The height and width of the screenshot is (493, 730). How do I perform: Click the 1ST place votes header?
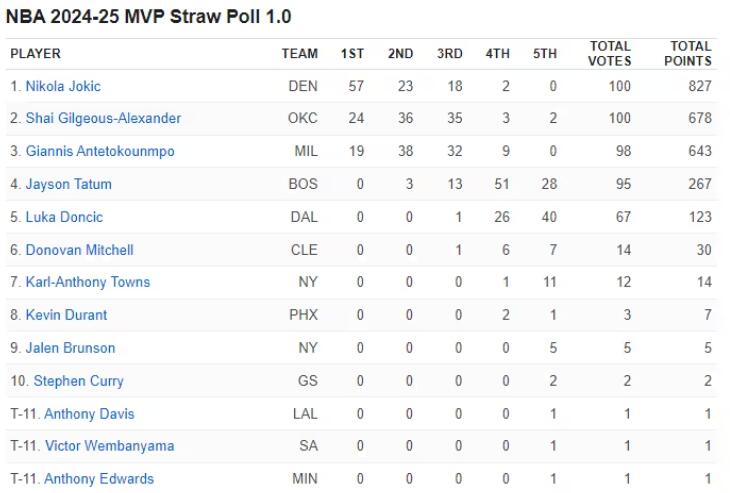click(352, 54)
